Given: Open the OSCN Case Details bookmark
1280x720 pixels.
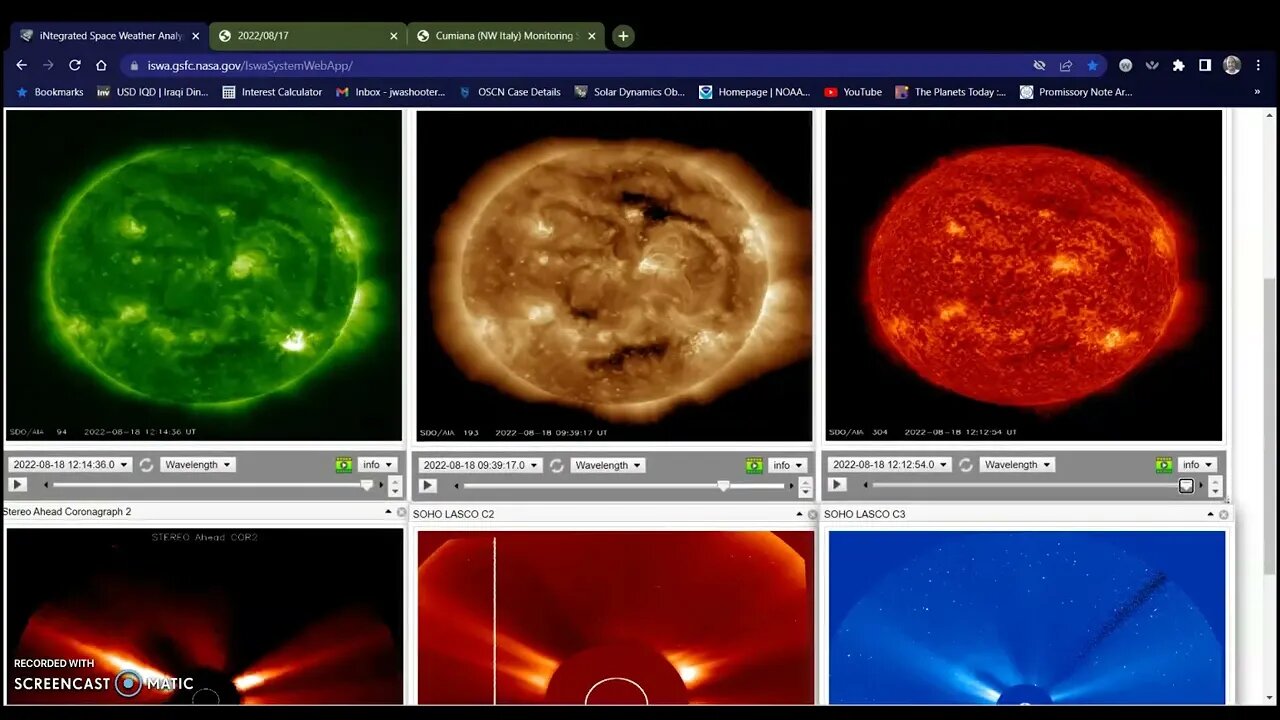Looking at the screenshot, I should 509,92.
